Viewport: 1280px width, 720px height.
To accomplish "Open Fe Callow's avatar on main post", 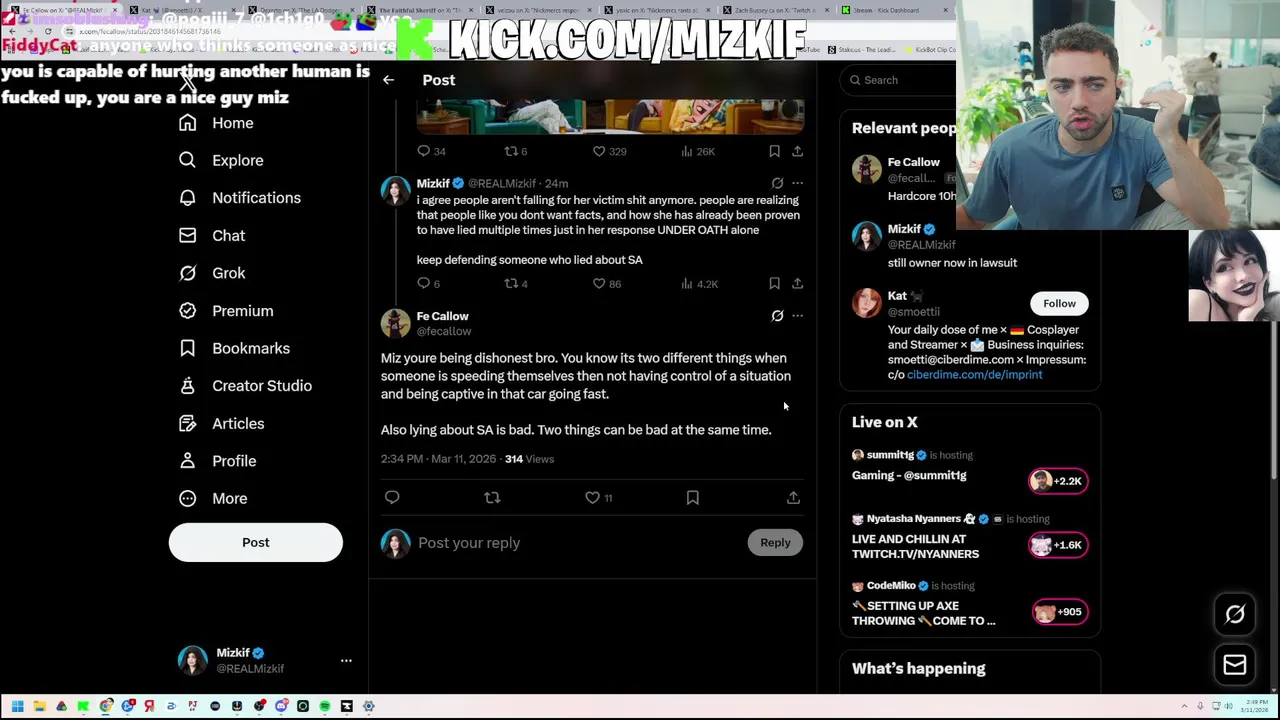I will tap(395, 323).
